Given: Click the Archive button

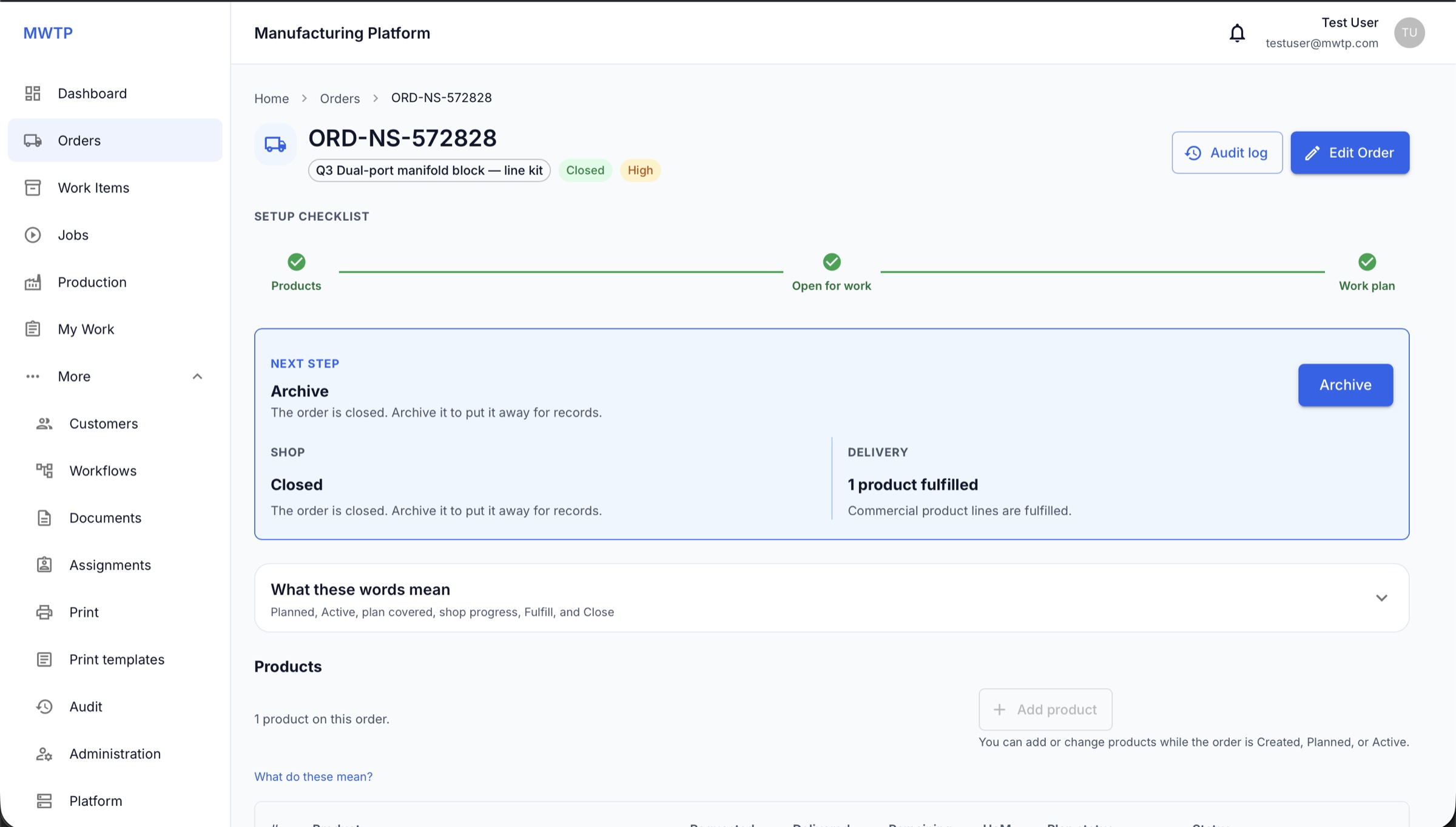Looking at the screenshot, I should point(1345,385).
